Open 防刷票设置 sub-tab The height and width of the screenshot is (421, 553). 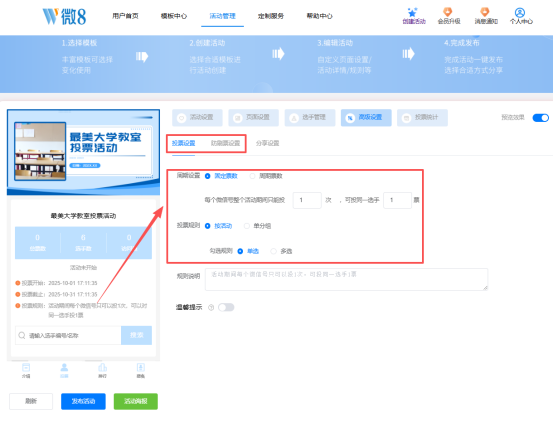click(x=226, y=143)
